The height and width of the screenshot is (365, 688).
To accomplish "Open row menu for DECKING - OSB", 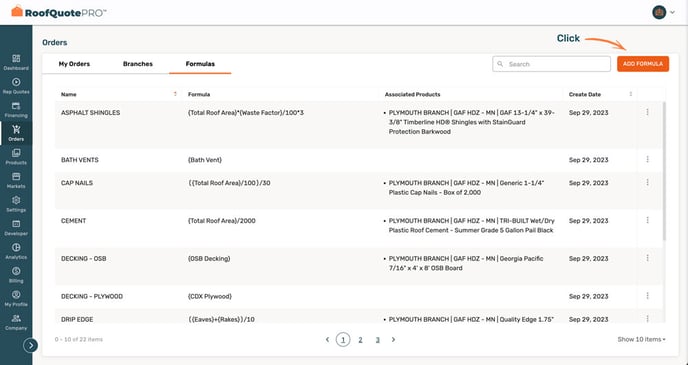I will point(647,258).
